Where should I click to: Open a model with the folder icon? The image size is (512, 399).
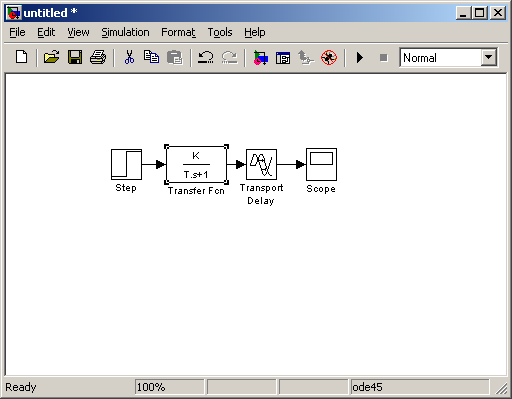[x=51, y=57]
